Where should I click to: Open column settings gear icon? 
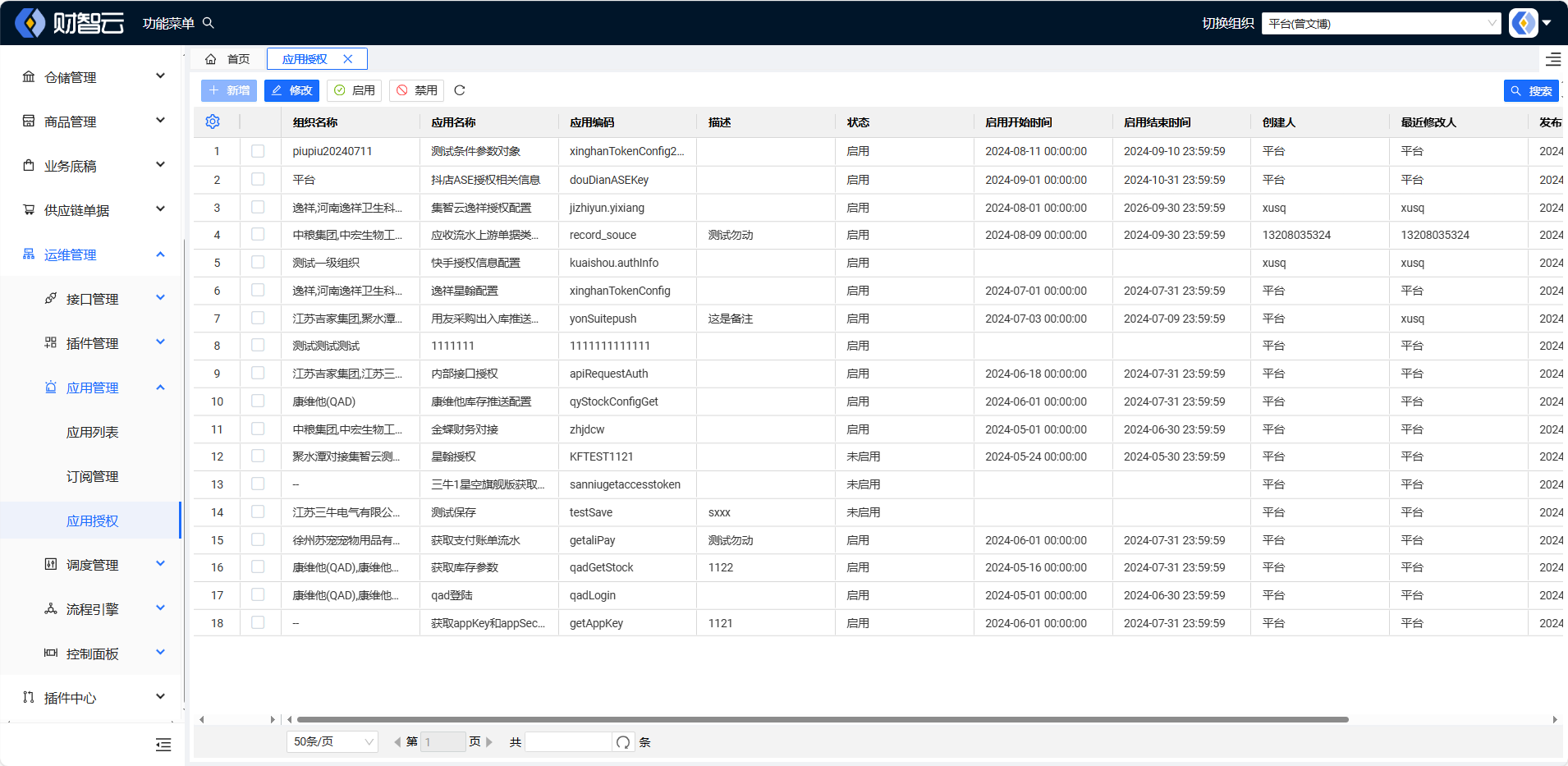(213, 122)
